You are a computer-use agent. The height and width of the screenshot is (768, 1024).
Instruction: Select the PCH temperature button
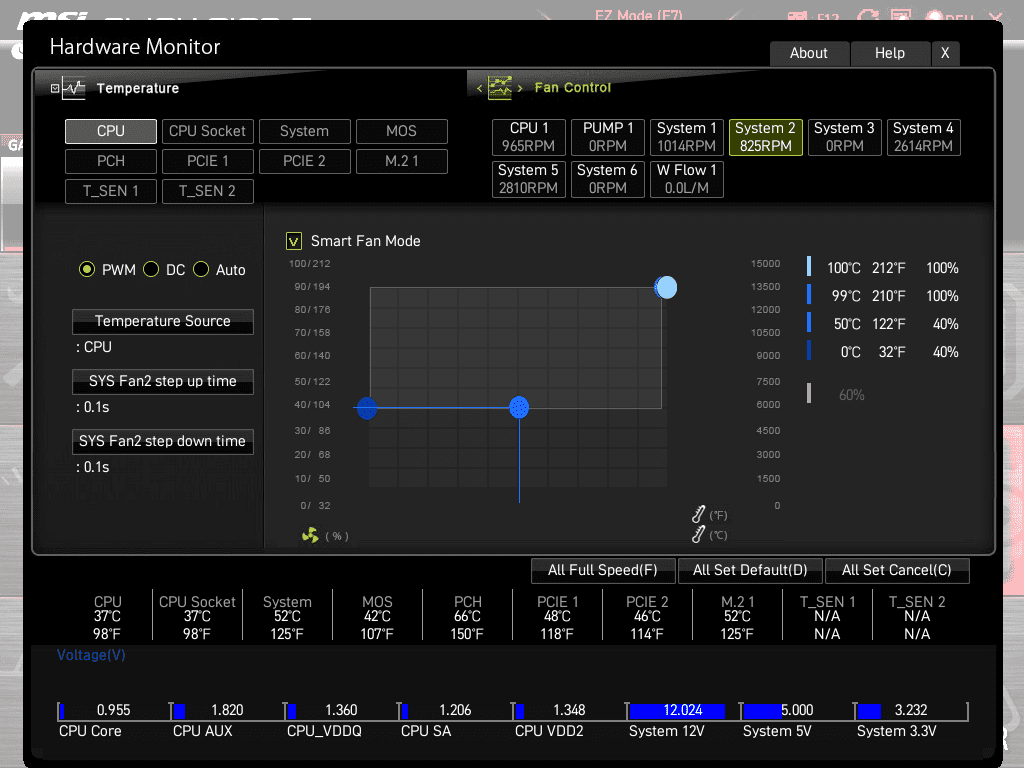click(x=110, y=161)
